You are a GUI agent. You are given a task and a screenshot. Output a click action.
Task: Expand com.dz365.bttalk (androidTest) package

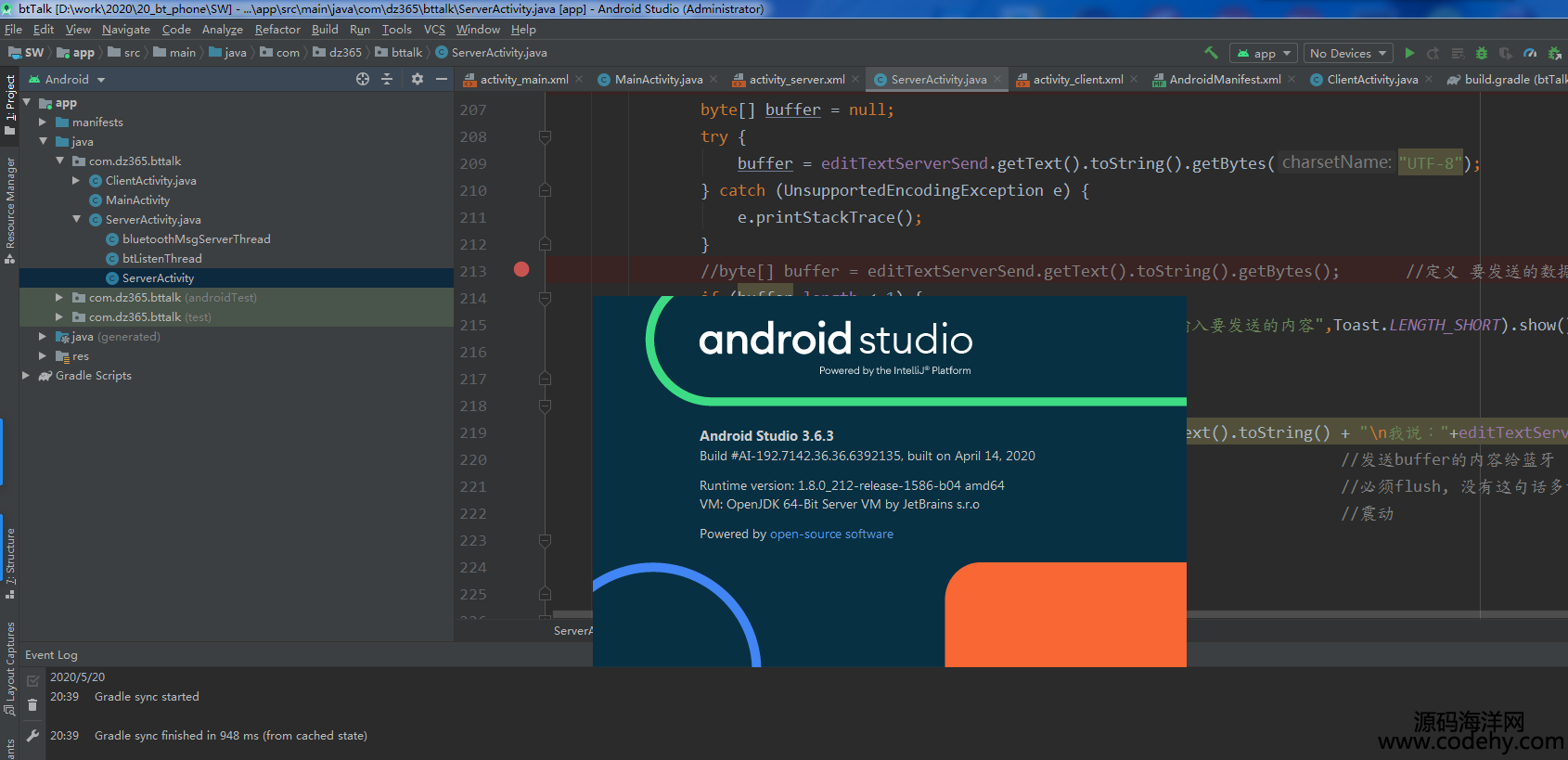tap(59, 297)
